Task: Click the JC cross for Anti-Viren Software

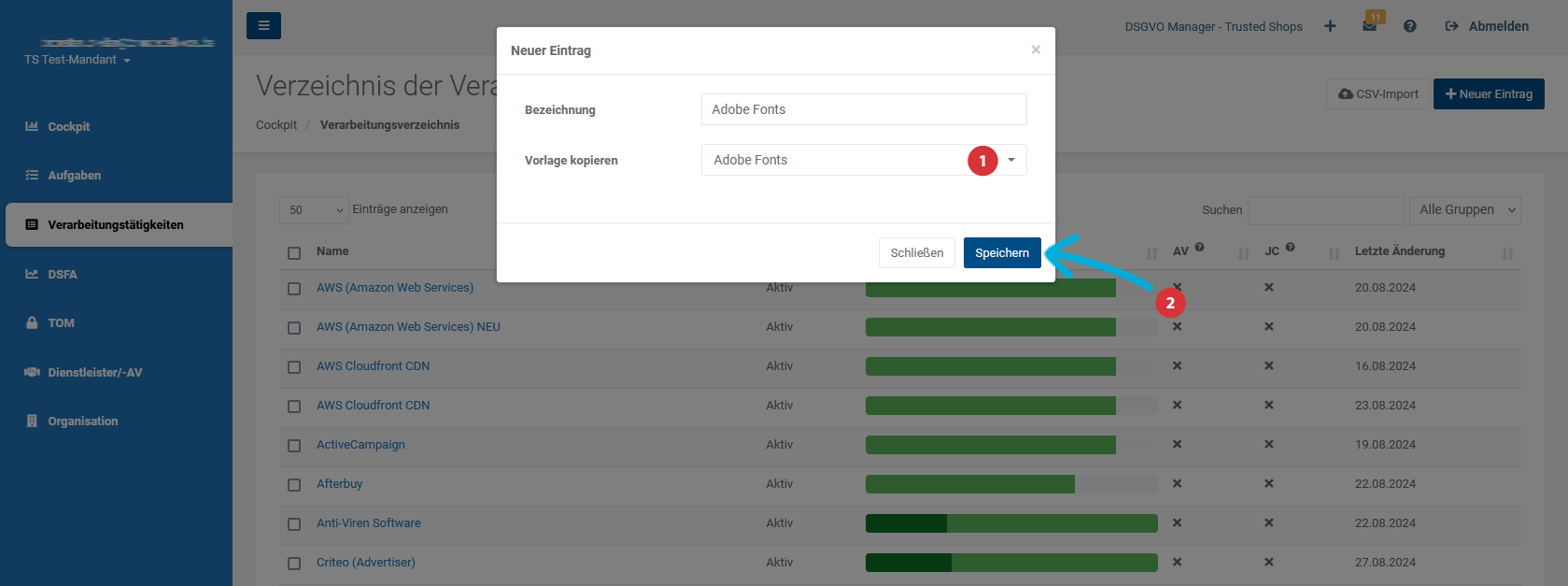Action: (x=1269, y=522)
